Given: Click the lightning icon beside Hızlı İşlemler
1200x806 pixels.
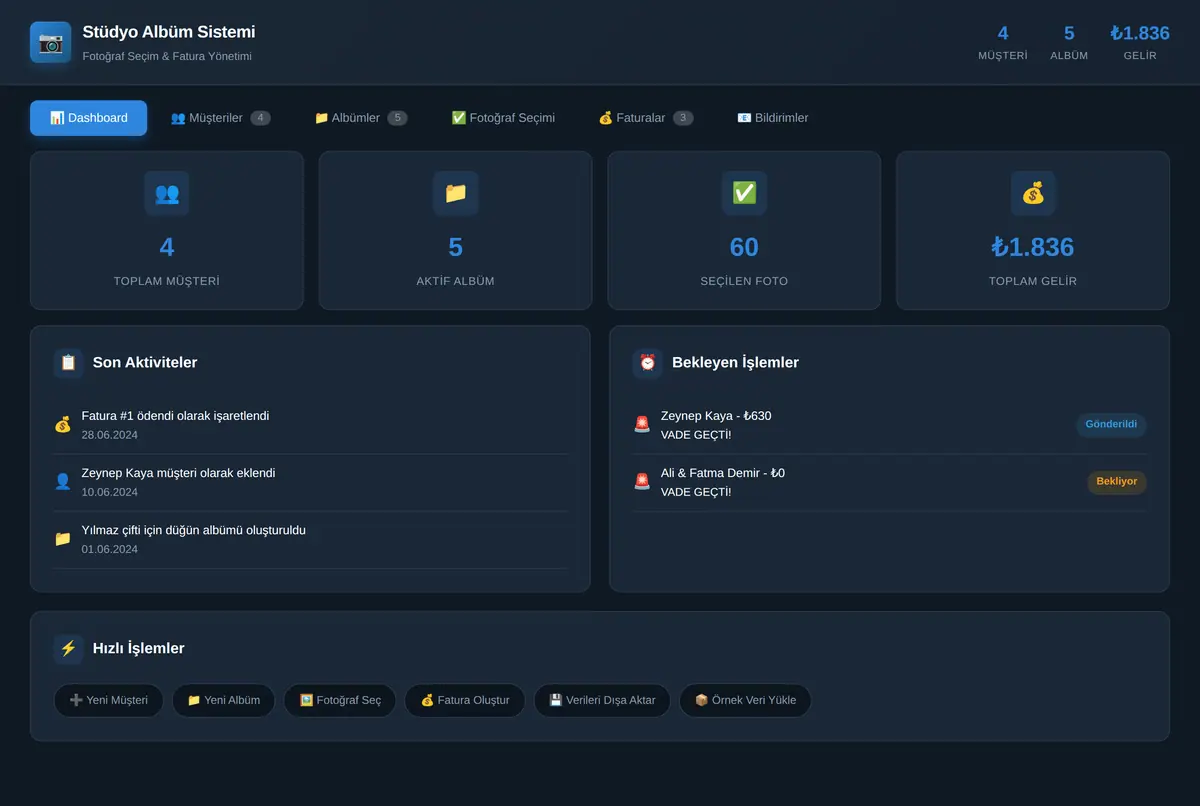Looking at the screenshot, I should tap(68, 648).
